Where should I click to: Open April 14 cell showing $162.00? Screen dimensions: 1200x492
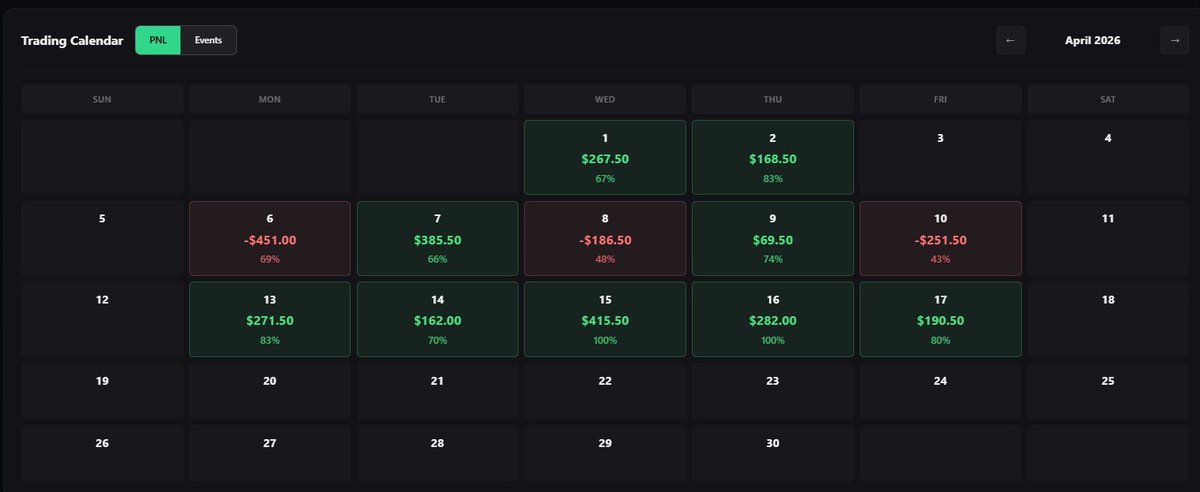click(437, 319)
